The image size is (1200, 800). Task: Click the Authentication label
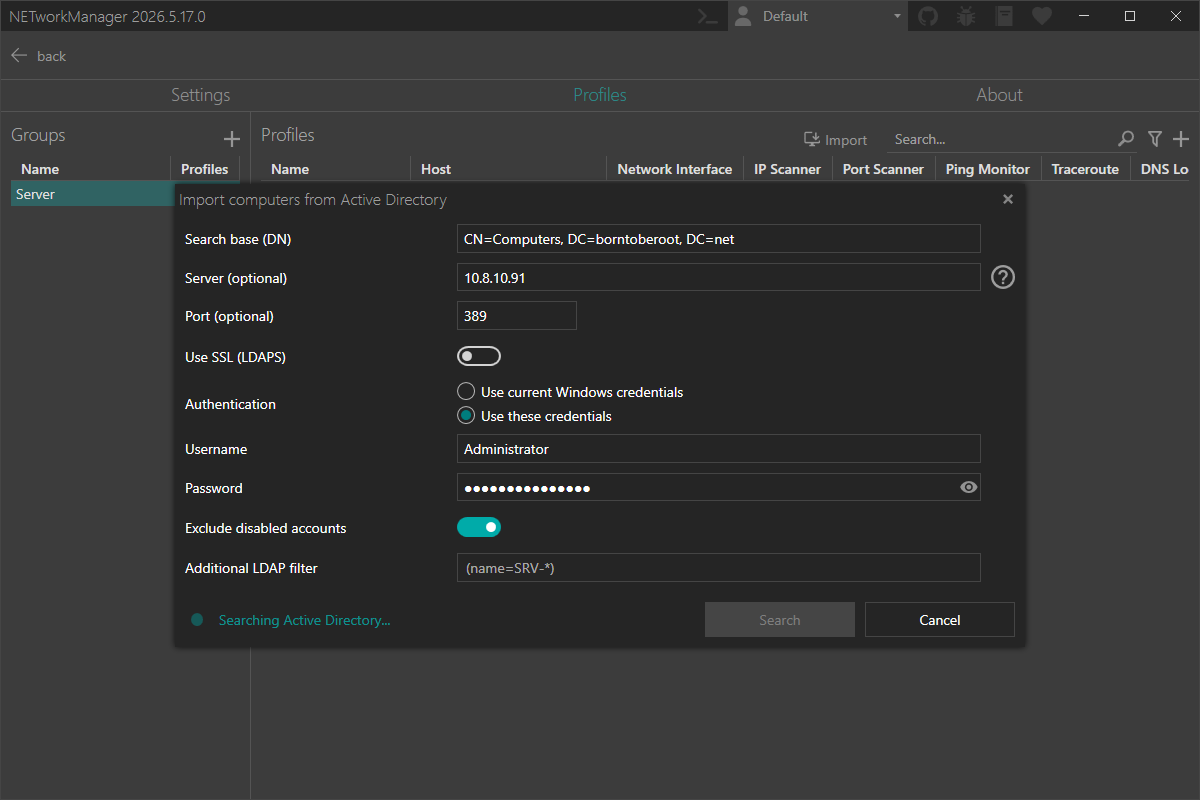[230, 404]
